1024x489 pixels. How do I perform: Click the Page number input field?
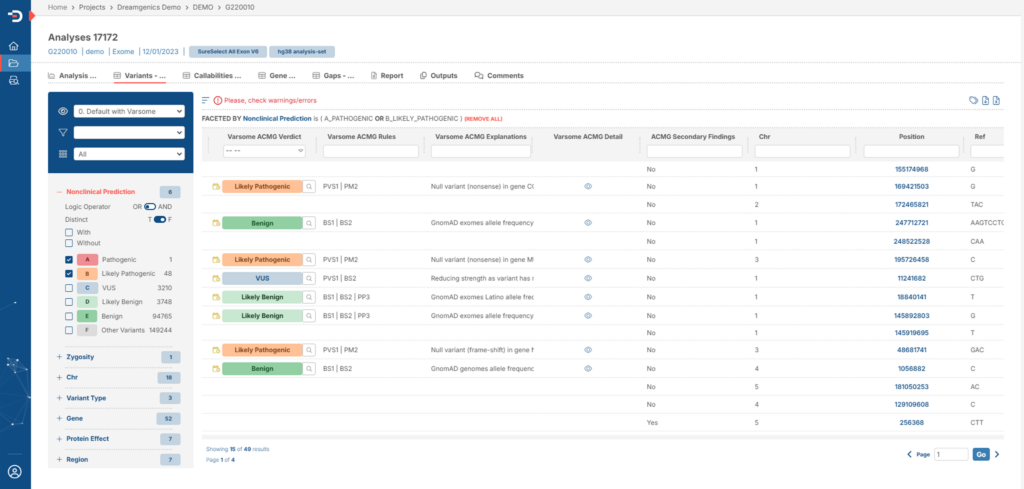(951, 454)
